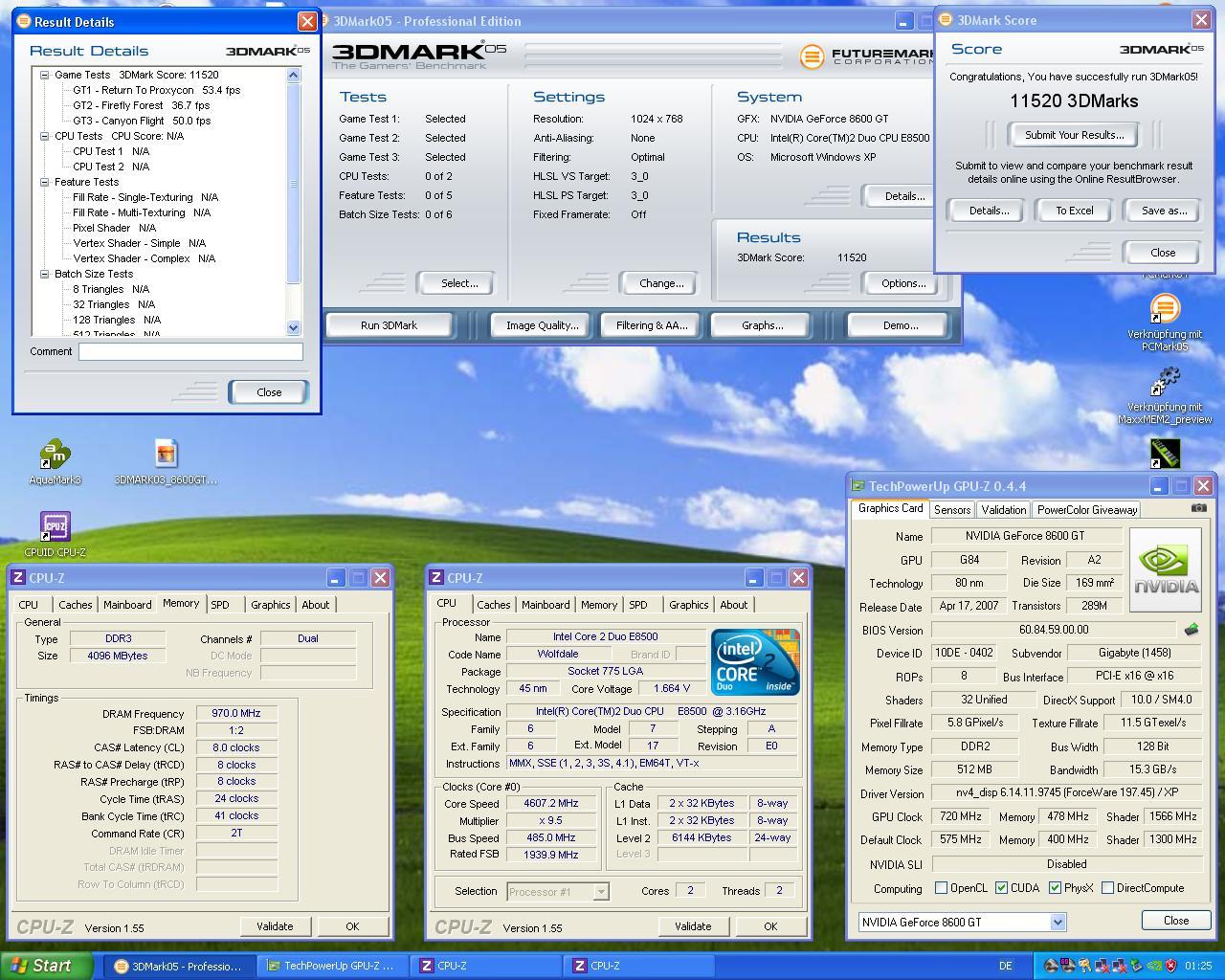Switch to Mainboard tab in CPU-Z processor window
Viewport: 1225px width, 980px height.
point(546,605)
